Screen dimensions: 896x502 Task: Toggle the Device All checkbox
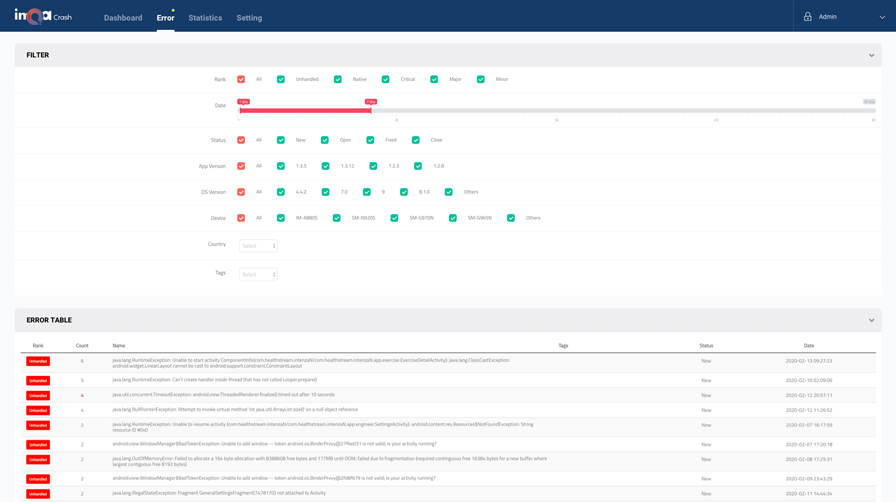[x=241, y=218]
